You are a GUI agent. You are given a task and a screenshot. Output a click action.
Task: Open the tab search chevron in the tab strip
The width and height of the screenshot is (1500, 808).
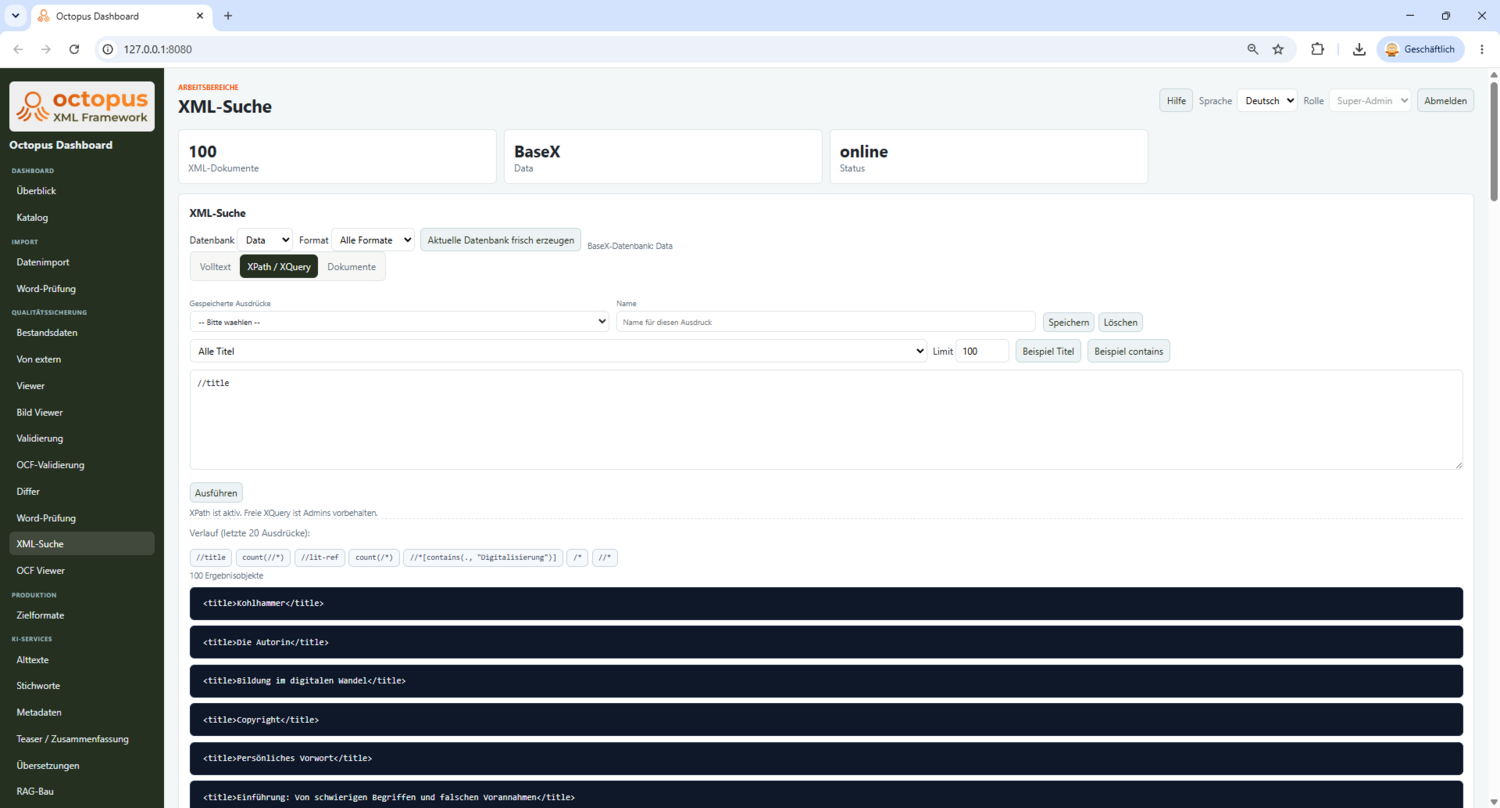15,16
